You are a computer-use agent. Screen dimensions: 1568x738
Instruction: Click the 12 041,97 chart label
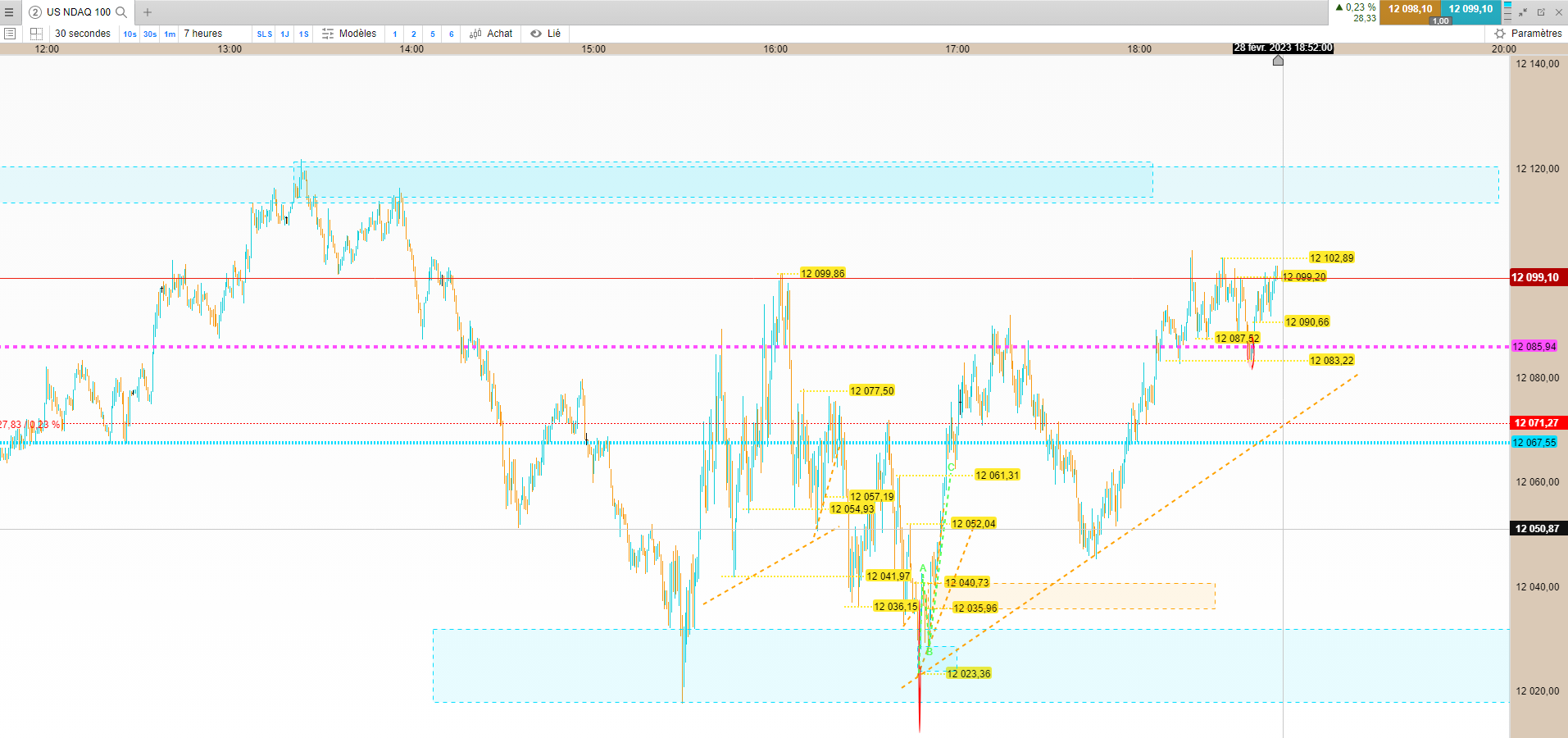(x=889, y=576)
